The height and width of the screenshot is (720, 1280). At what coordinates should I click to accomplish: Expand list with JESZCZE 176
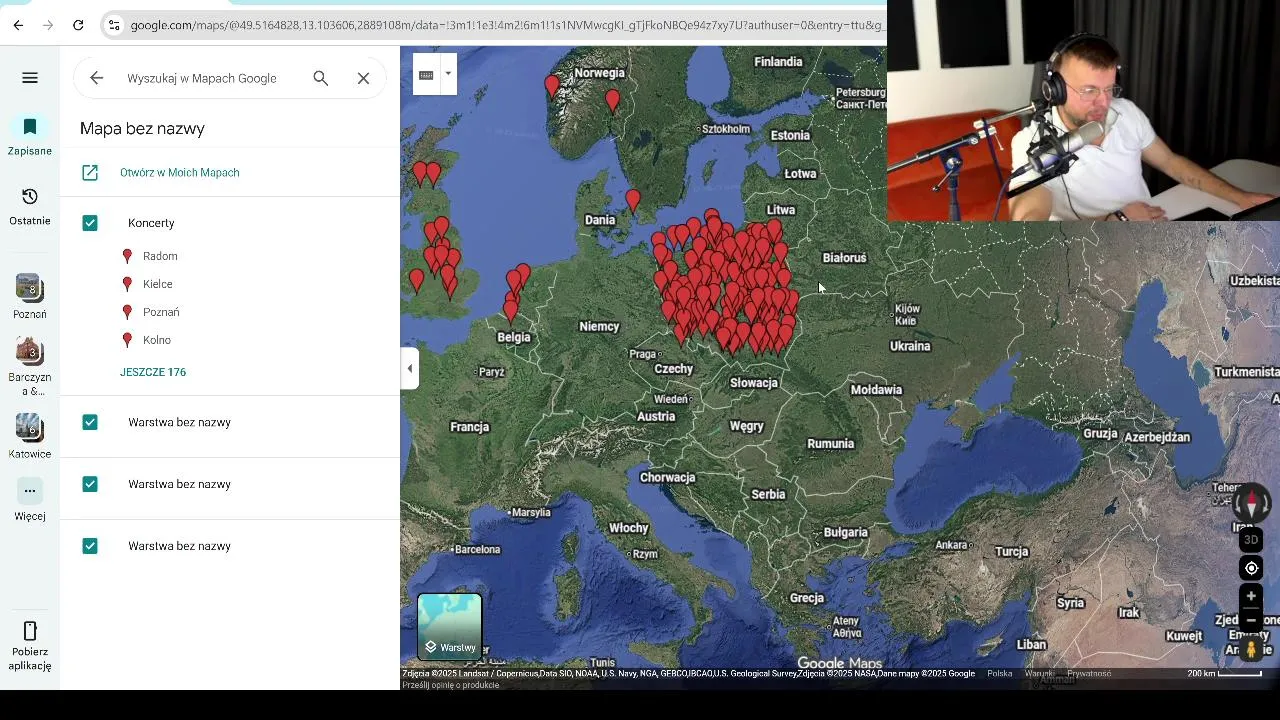153,372
